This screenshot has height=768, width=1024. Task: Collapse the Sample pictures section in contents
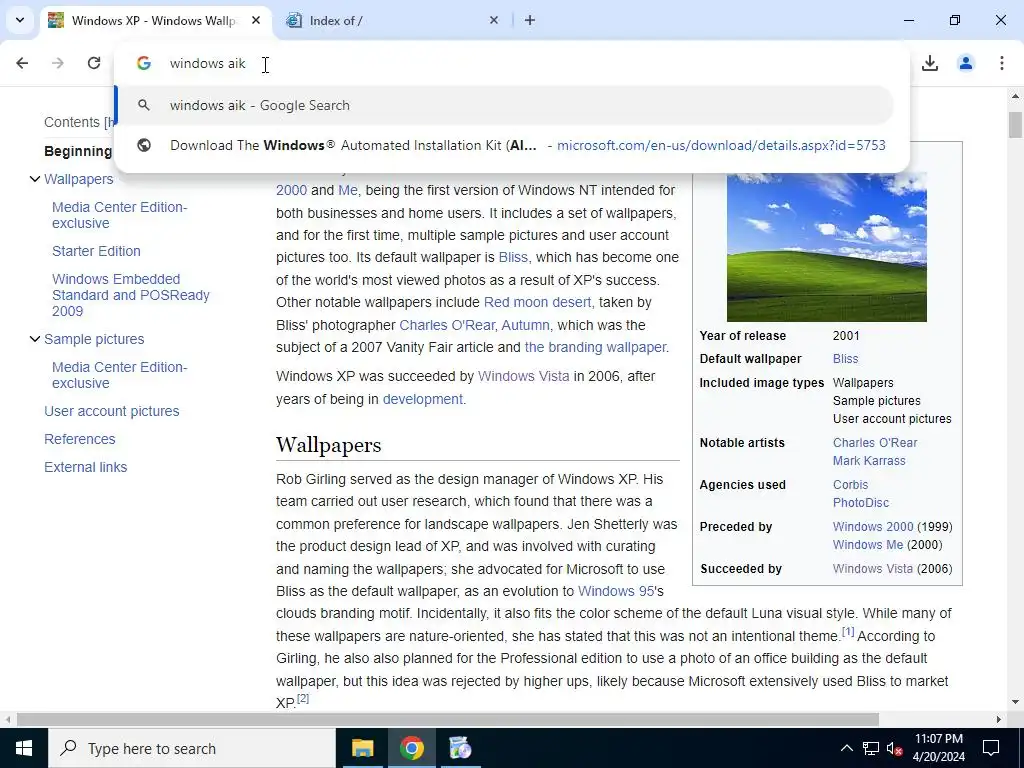[x=35, y=339]
